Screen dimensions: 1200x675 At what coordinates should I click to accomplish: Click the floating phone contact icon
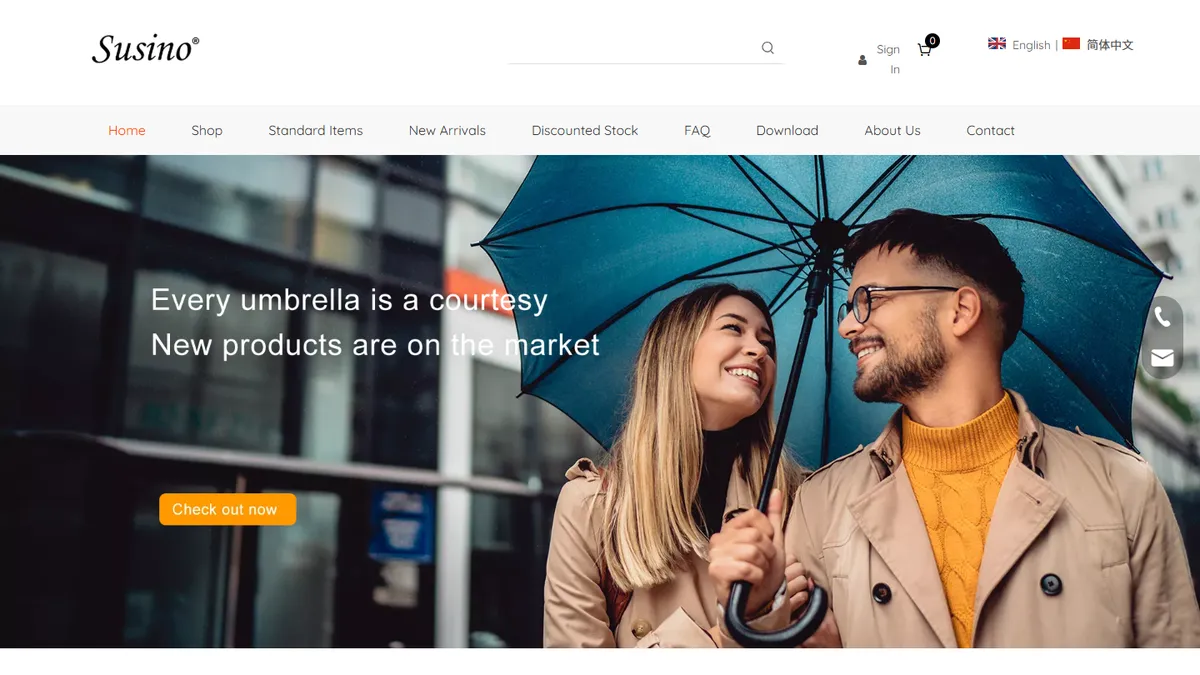click(1162, 317)
